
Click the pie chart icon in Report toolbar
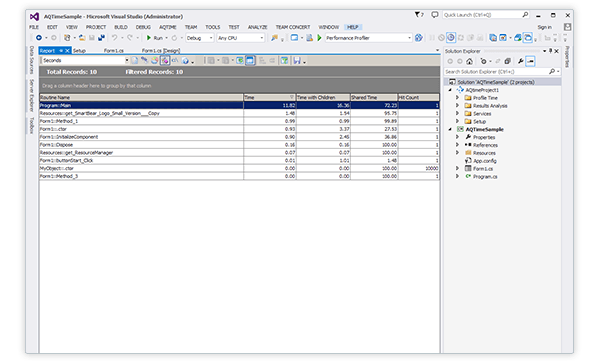154,60
